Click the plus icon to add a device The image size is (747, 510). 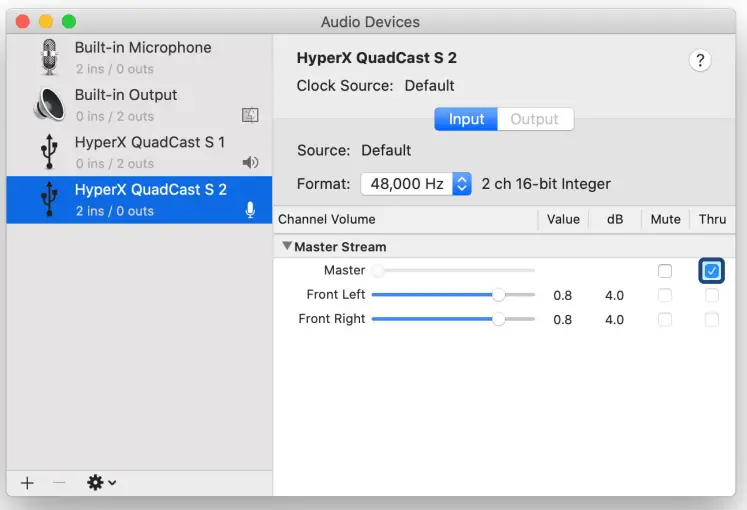point(27,483)
